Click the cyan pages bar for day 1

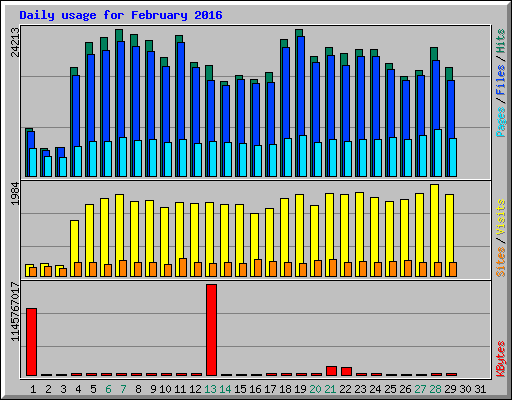(33, 162)
